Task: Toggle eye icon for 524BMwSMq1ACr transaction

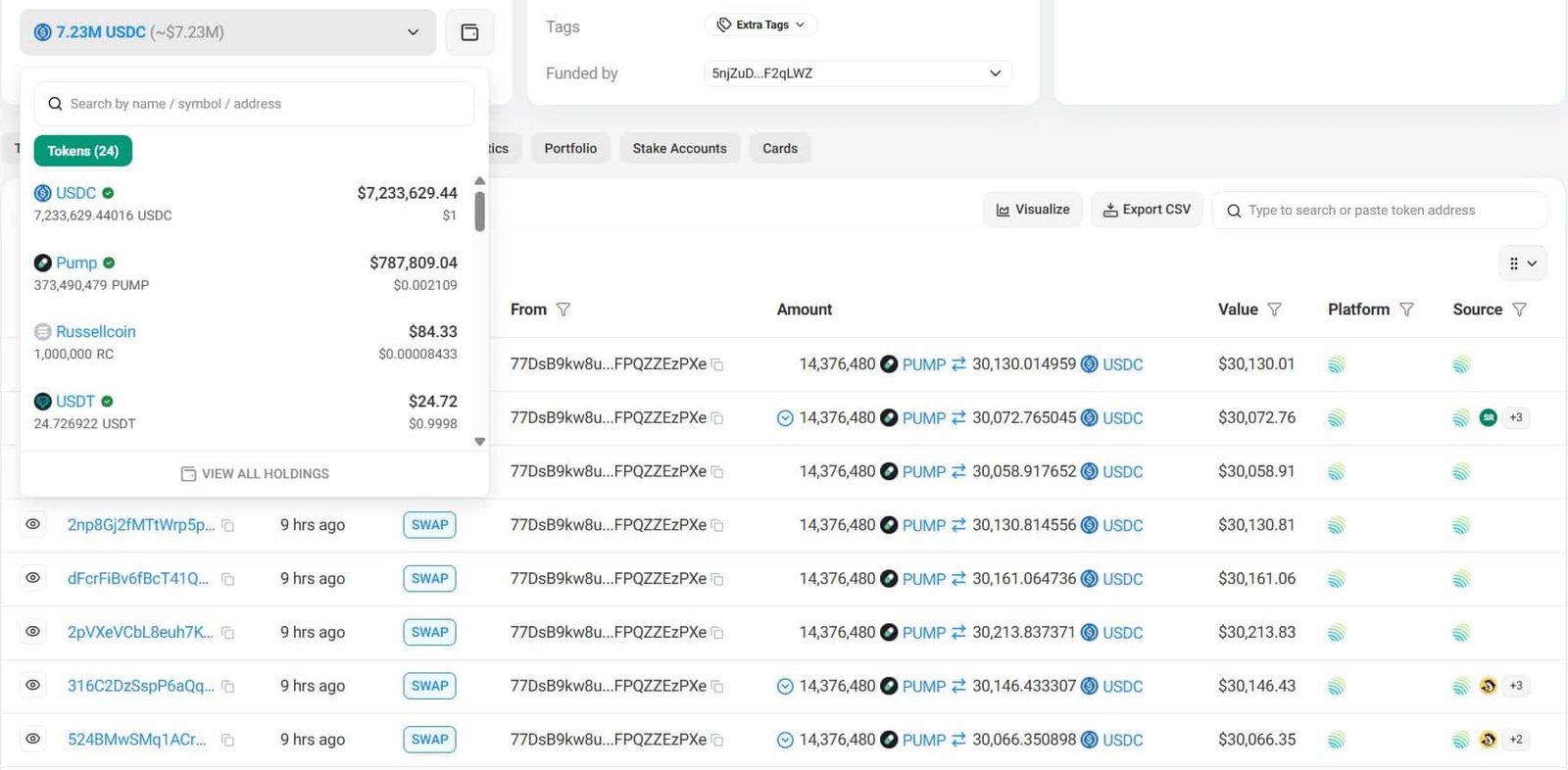Action: pyautogui.click(x=32, y=740)
